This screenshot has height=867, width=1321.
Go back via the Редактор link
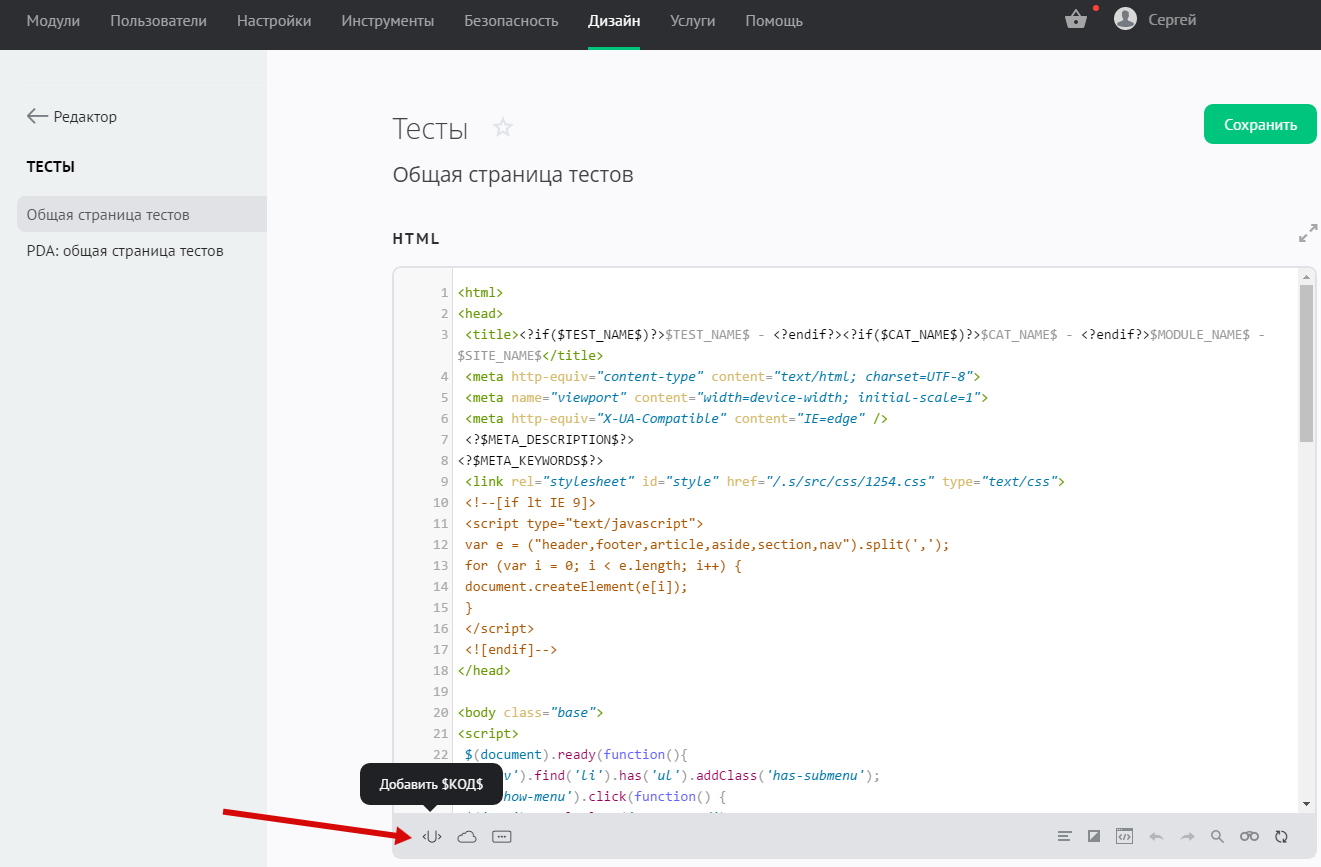[72, 117]
